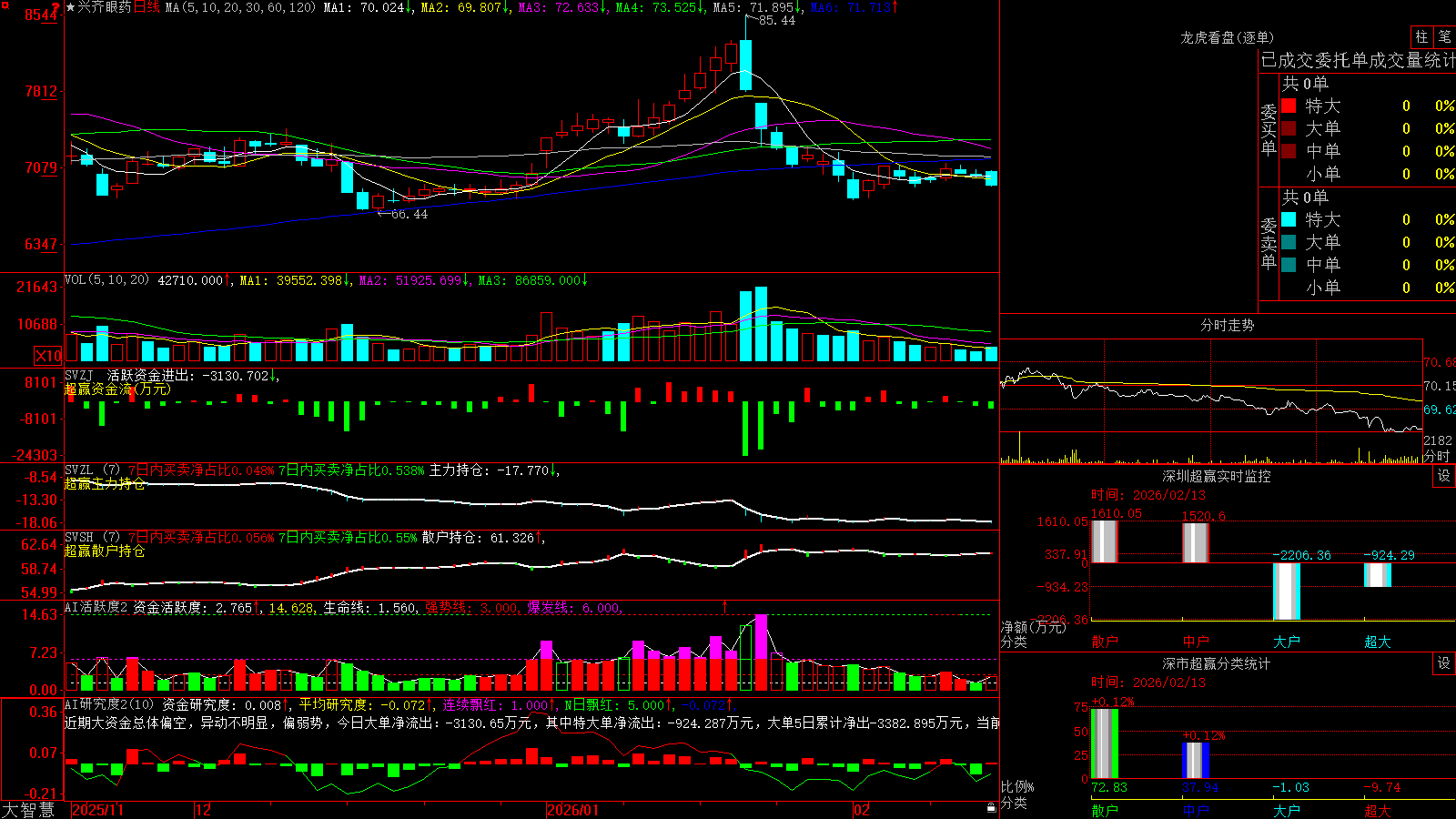Screen dimensions: 1456x819
Task: Click the -2206.36 value above 大户 bar
Action: click(x=1301, y=555)
